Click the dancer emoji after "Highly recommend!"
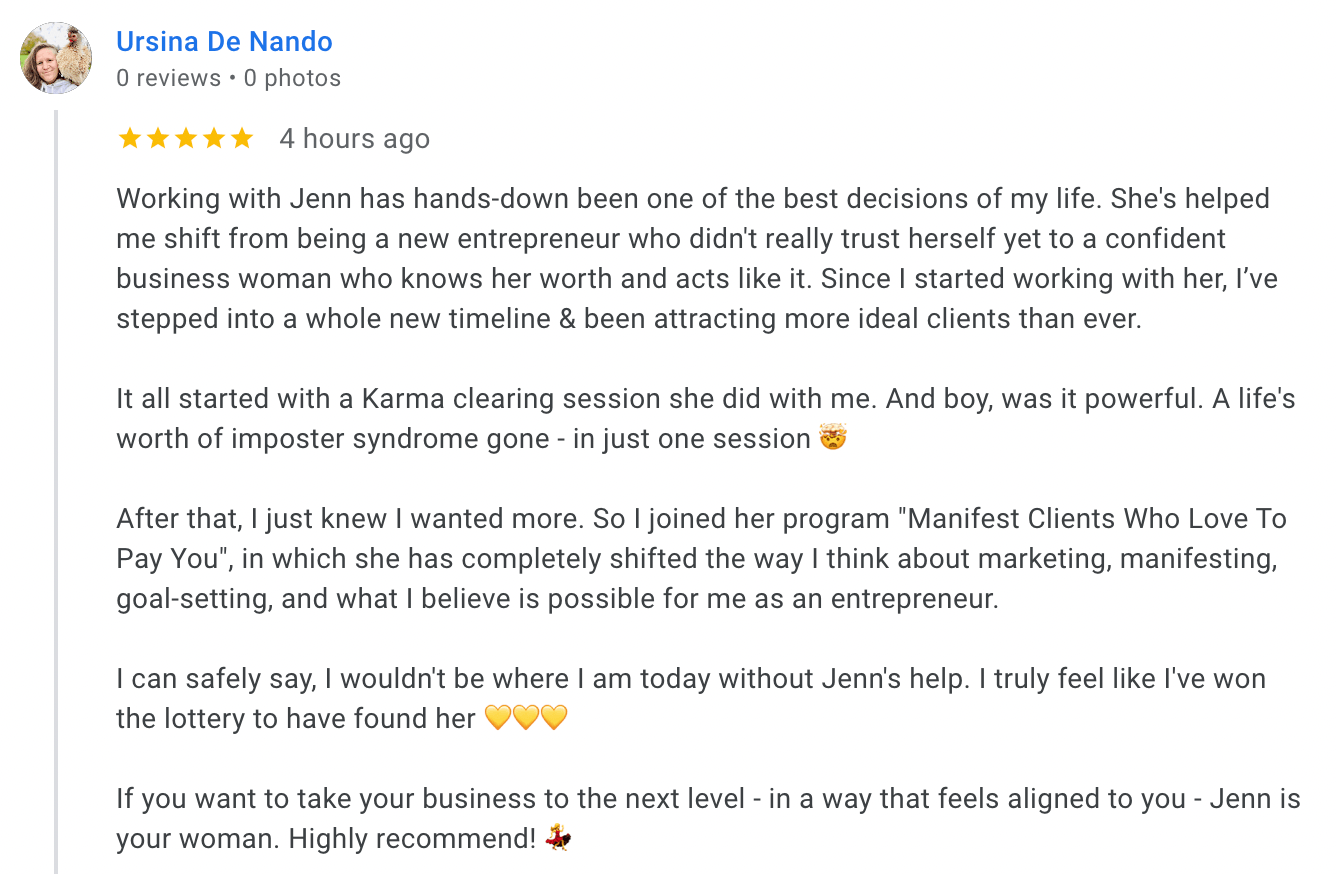The width and height of the screenshot is (1336, 874). pyautogui.click(x=558, y=838)
